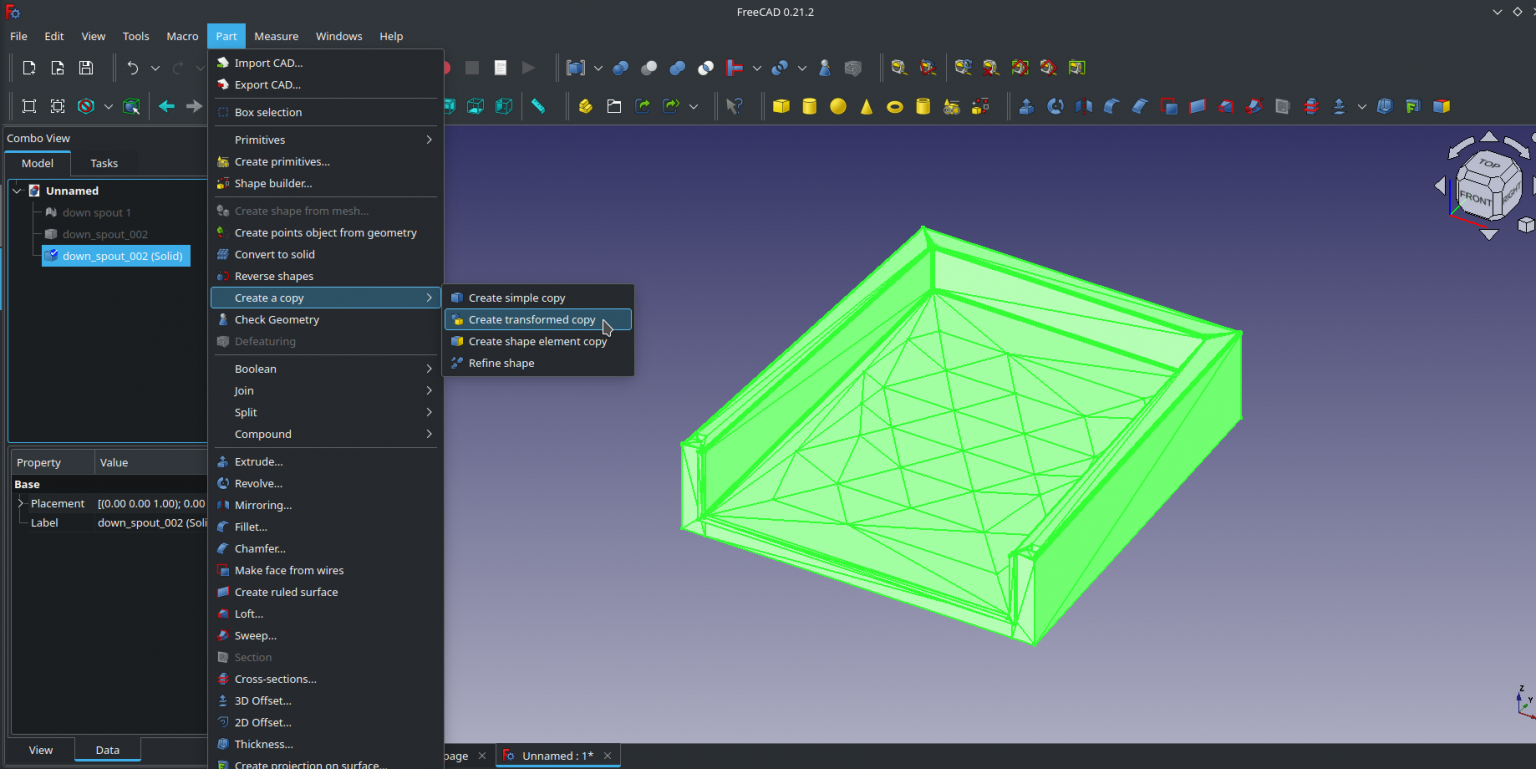Select Check Geometry menu entry

[x=325, y=320]
